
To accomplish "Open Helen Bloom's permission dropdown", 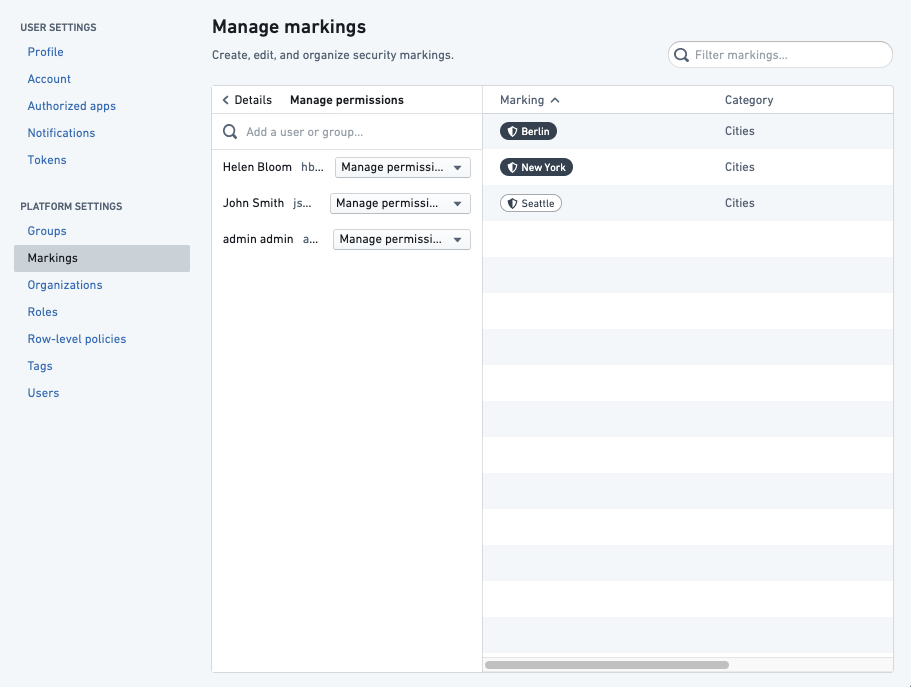I will click(x=403, y=167).
